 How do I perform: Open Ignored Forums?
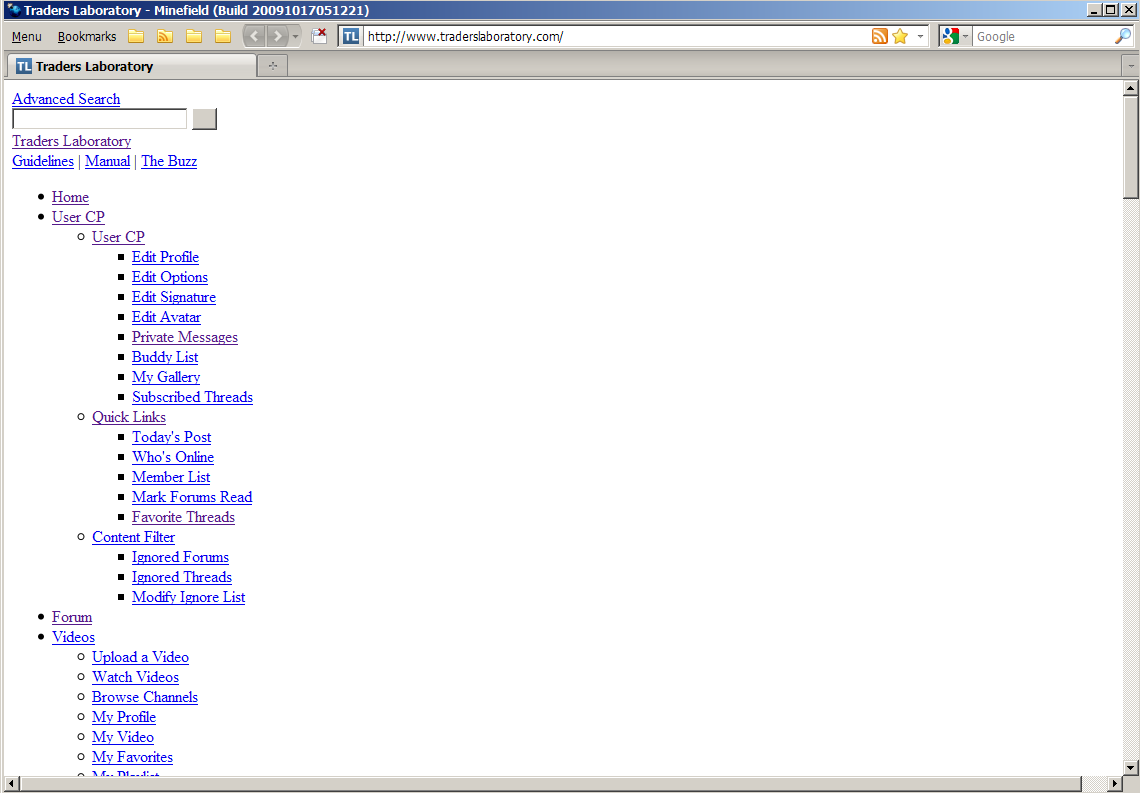180,557
